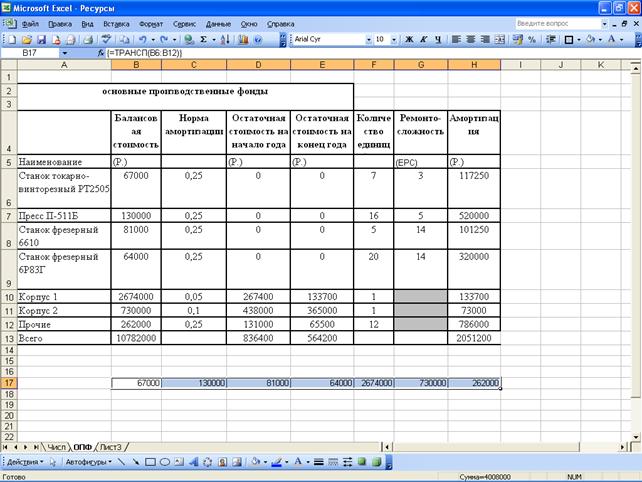Apply the percent style icon
This screenshot has width=642, height=482.
coord(532,39)
